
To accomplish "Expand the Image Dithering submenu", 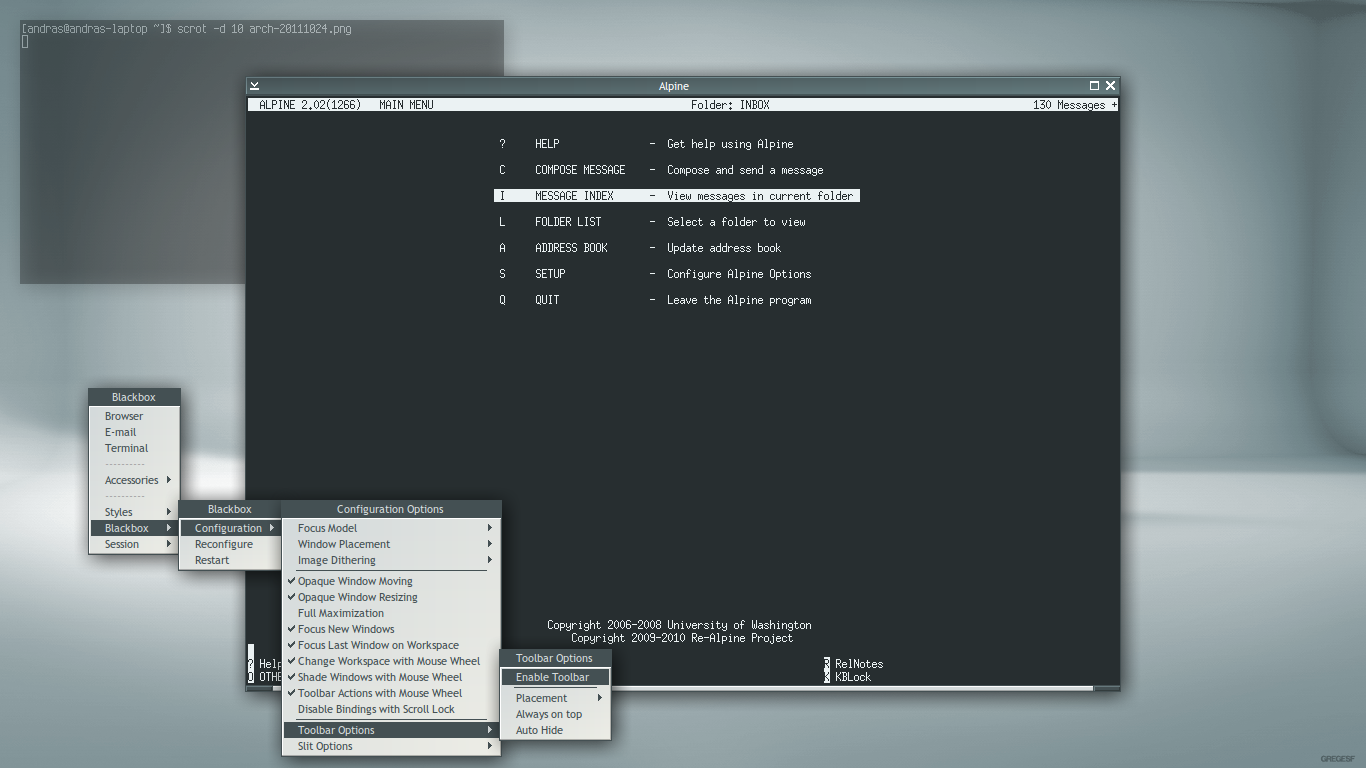I will coord(391,560).
